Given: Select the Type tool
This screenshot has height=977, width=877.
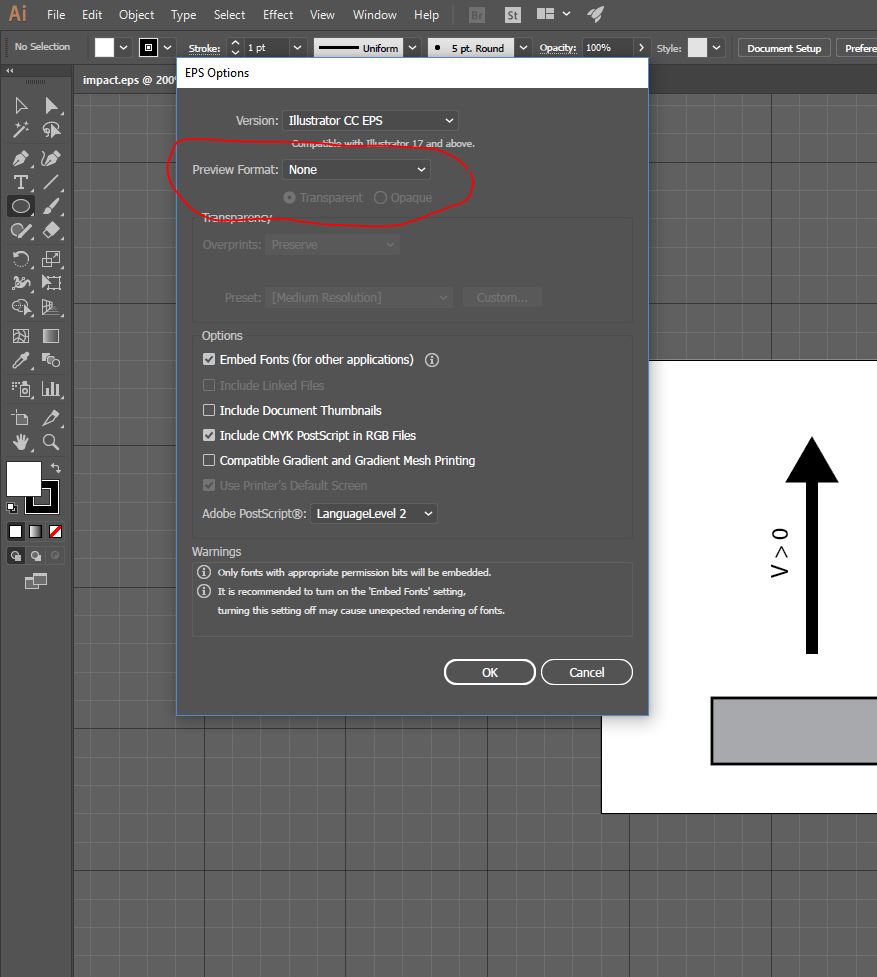Looking at the screenshot, I should click(21, 182).
